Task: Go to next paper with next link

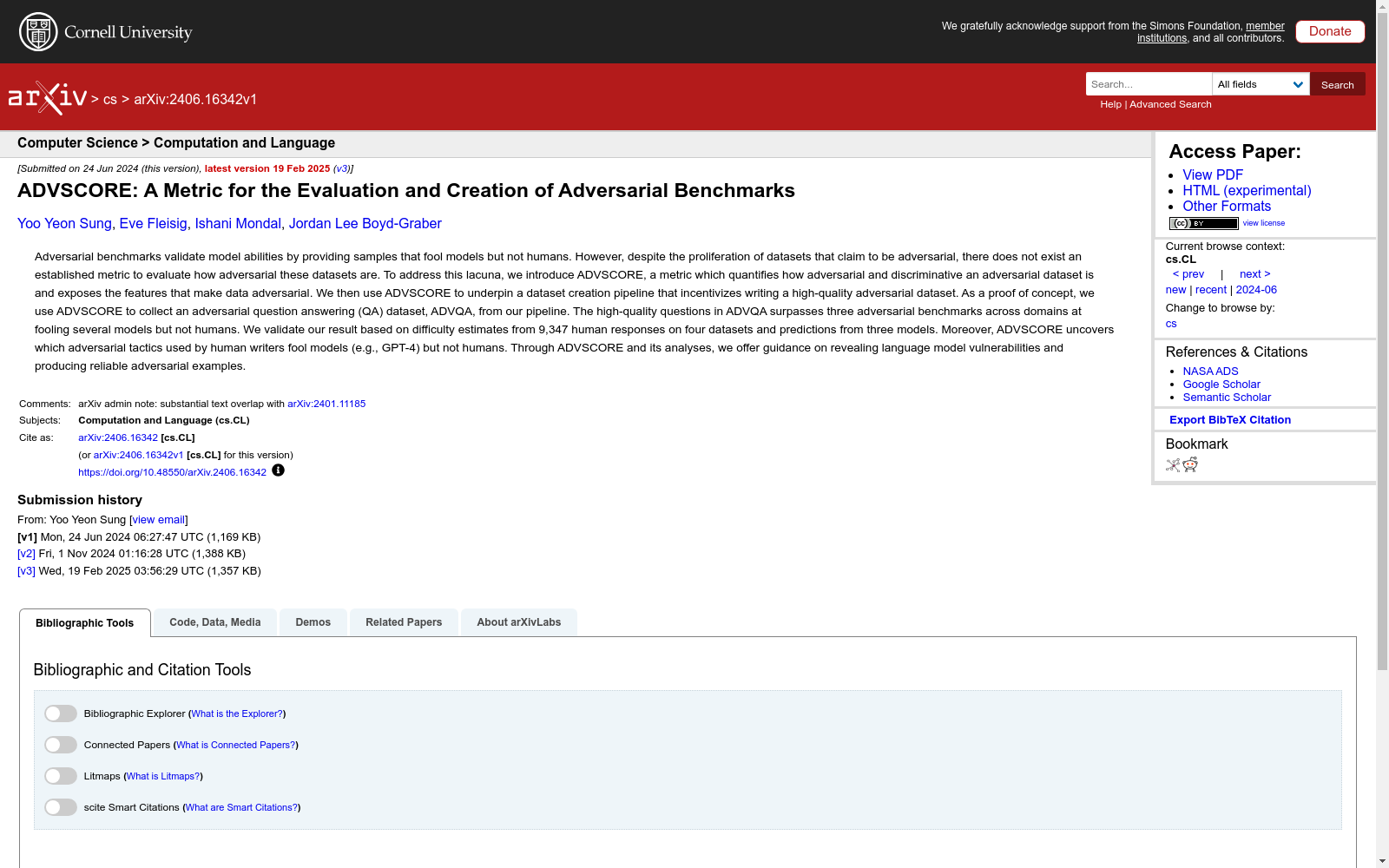Action: click(1255, 274)
